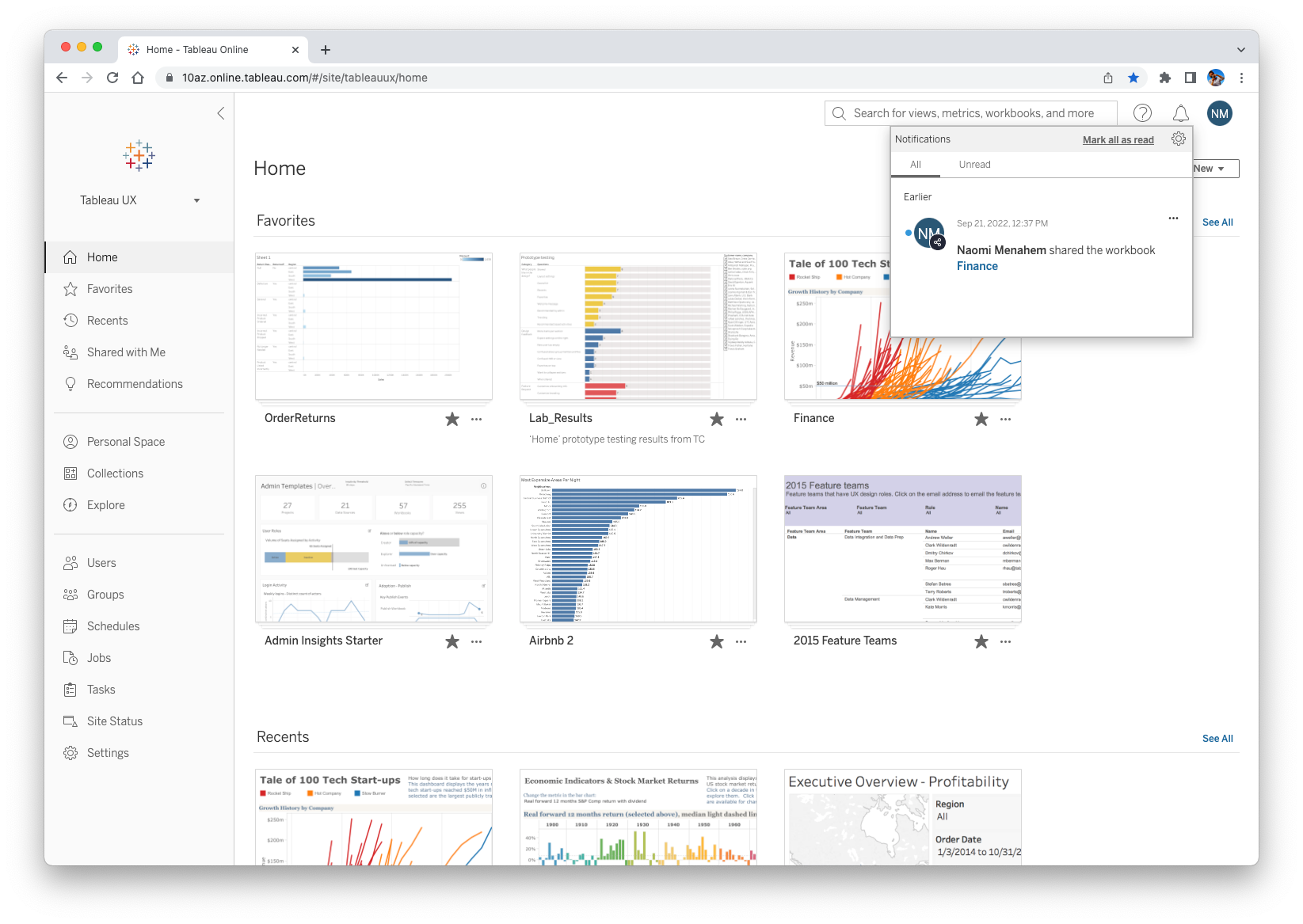Toggle the Lab_Results favorite star
The image size is (1303, 924).
717,419
